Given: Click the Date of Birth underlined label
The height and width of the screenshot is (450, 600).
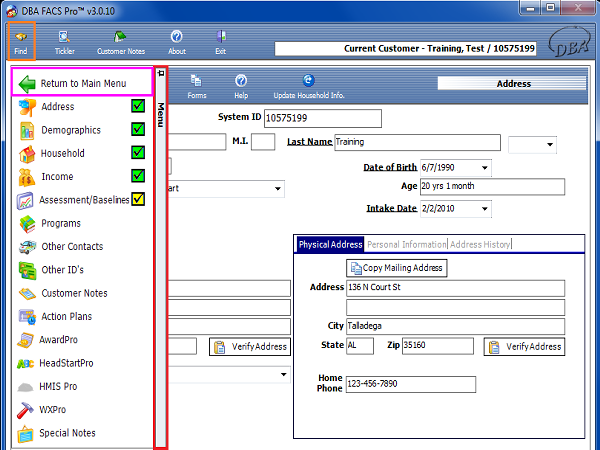Looking at the screenshot, I should pos(390,167).
